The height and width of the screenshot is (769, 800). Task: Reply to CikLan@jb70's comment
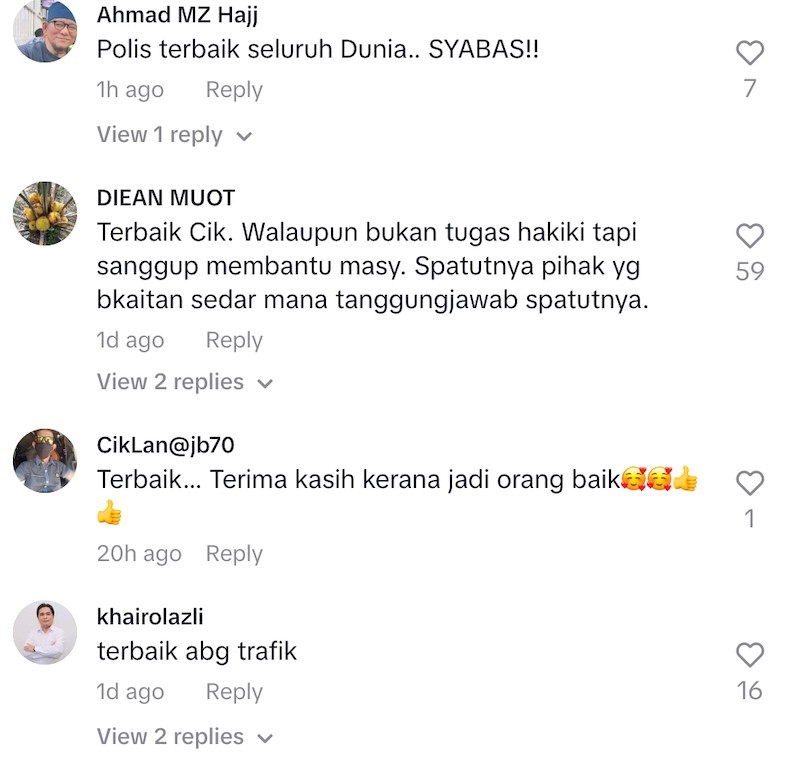[x=234, y=554]
